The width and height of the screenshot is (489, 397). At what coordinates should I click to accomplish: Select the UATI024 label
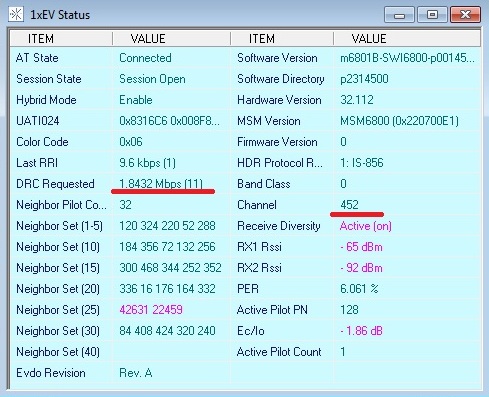[x=38, y=121]
